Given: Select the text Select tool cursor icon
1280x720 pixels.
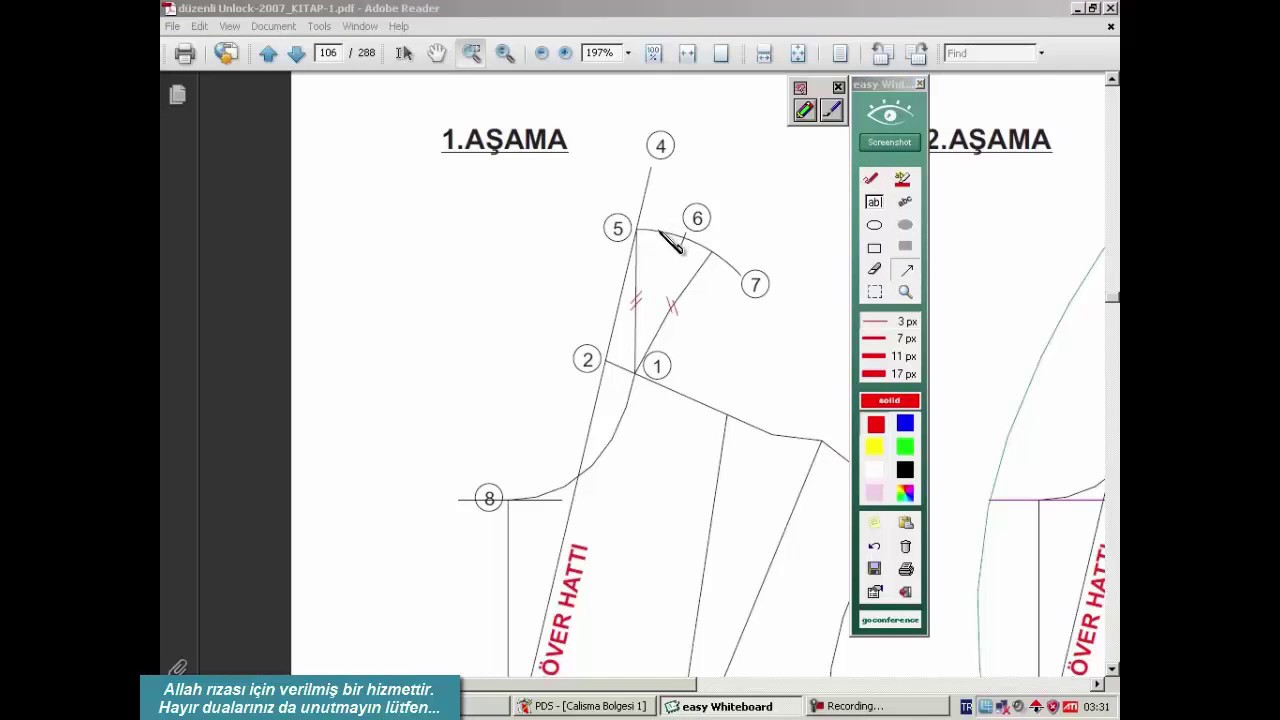Looking at the screenshot, I should coord(404,53).
